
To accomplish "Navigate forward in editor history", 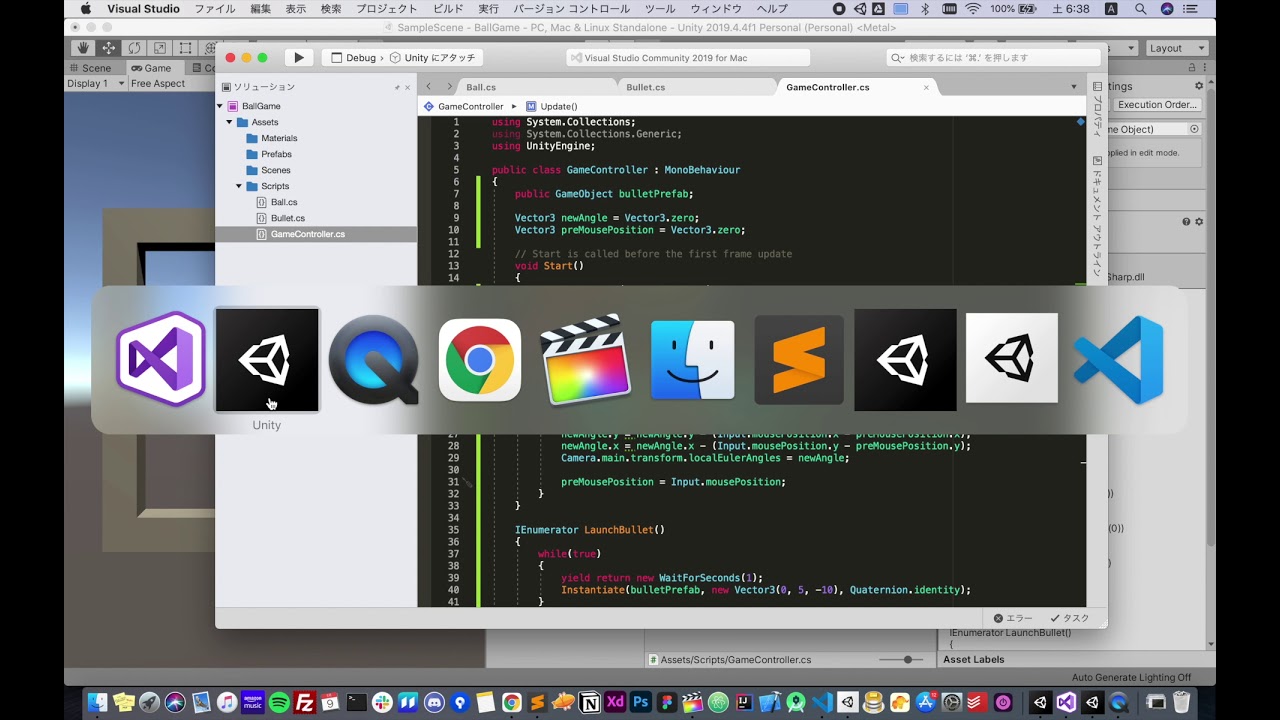I will pyautogui.click(x=449, y=87).
